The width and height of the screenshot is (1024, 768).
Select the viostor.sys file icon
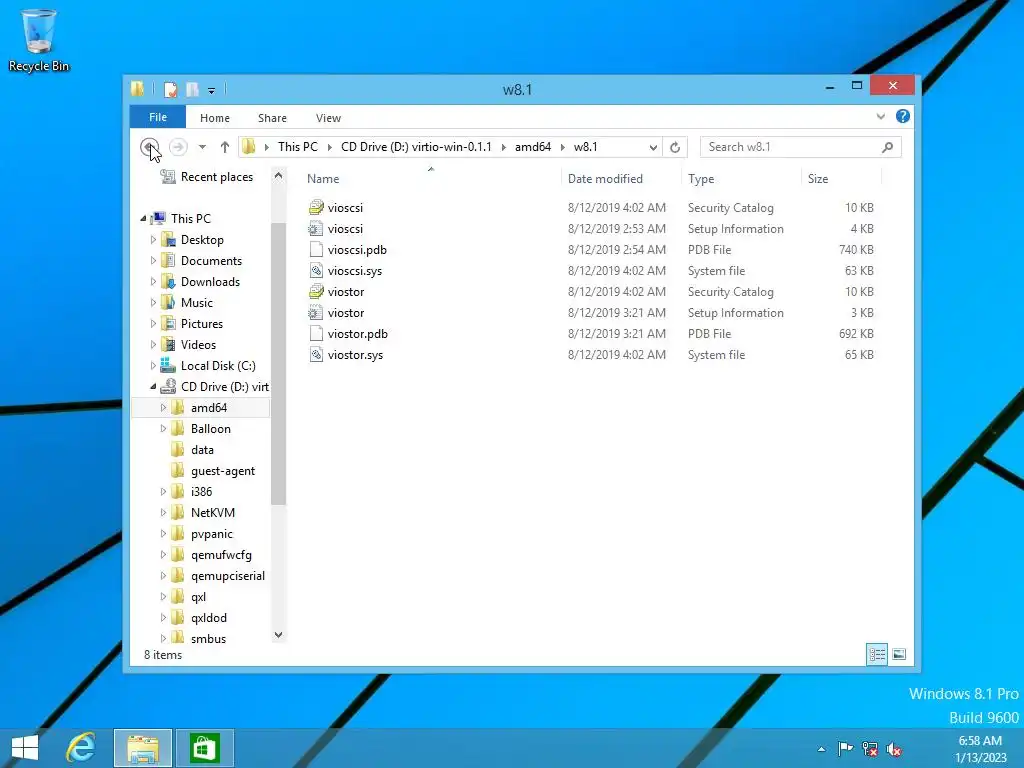[316, 355]
